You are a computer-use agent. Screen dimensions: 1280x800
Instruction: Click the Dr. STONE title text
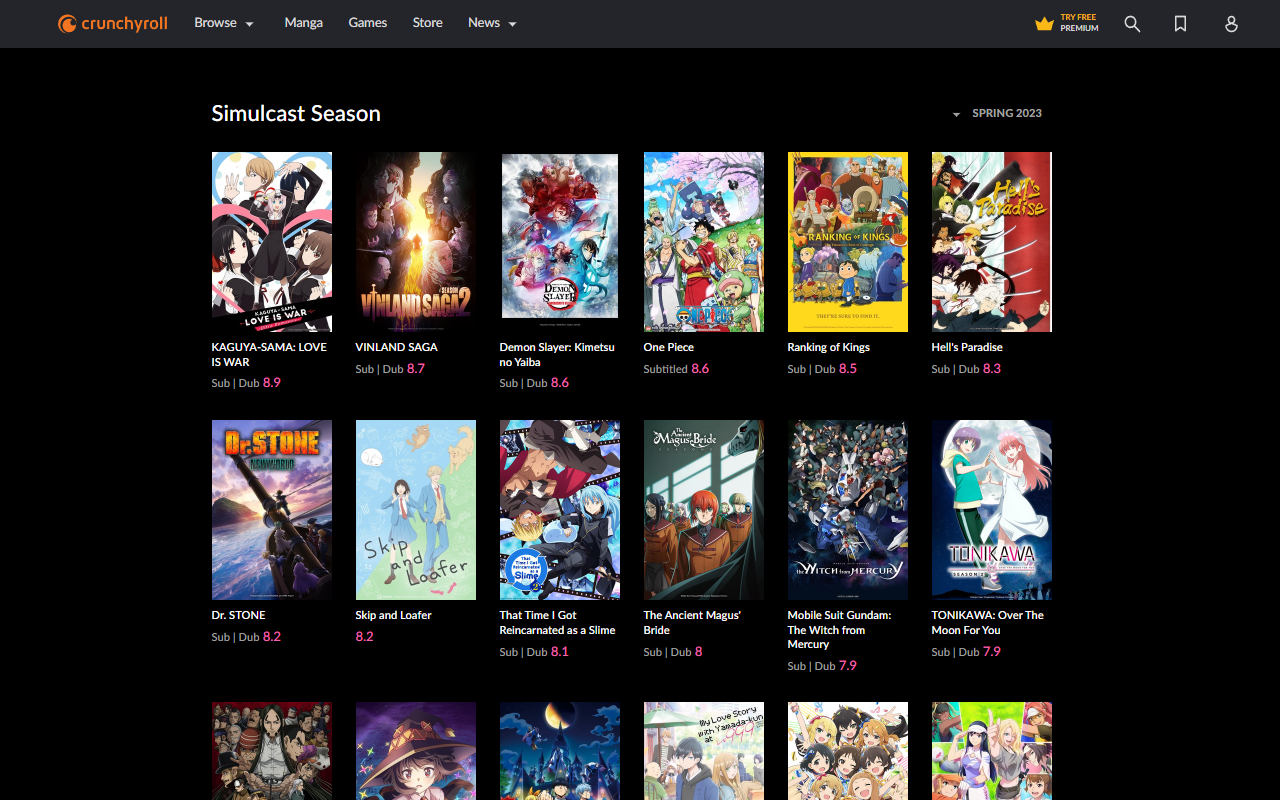(x=239, y=615)
